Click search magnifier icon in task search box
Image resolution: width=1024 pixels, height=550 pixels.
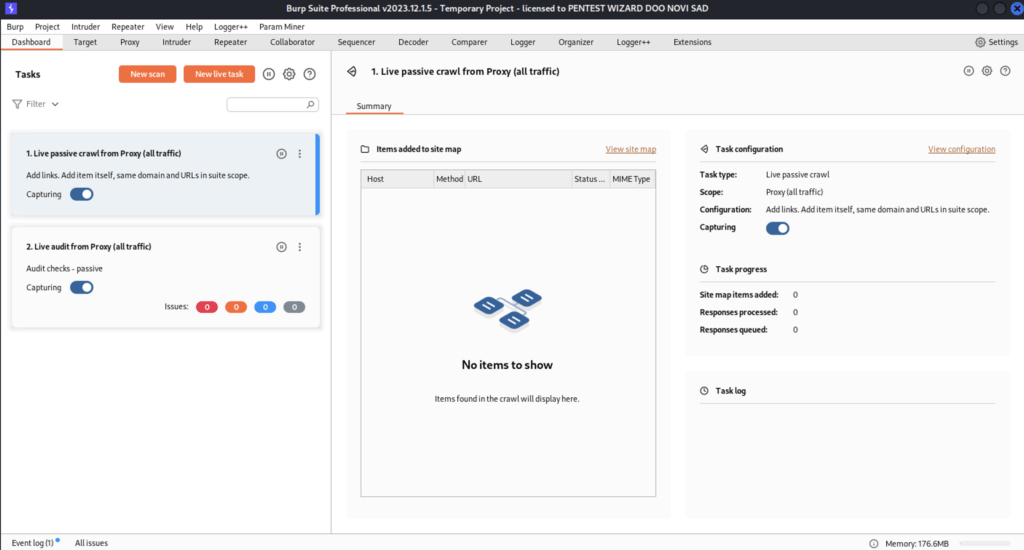[x=310, y=105]
